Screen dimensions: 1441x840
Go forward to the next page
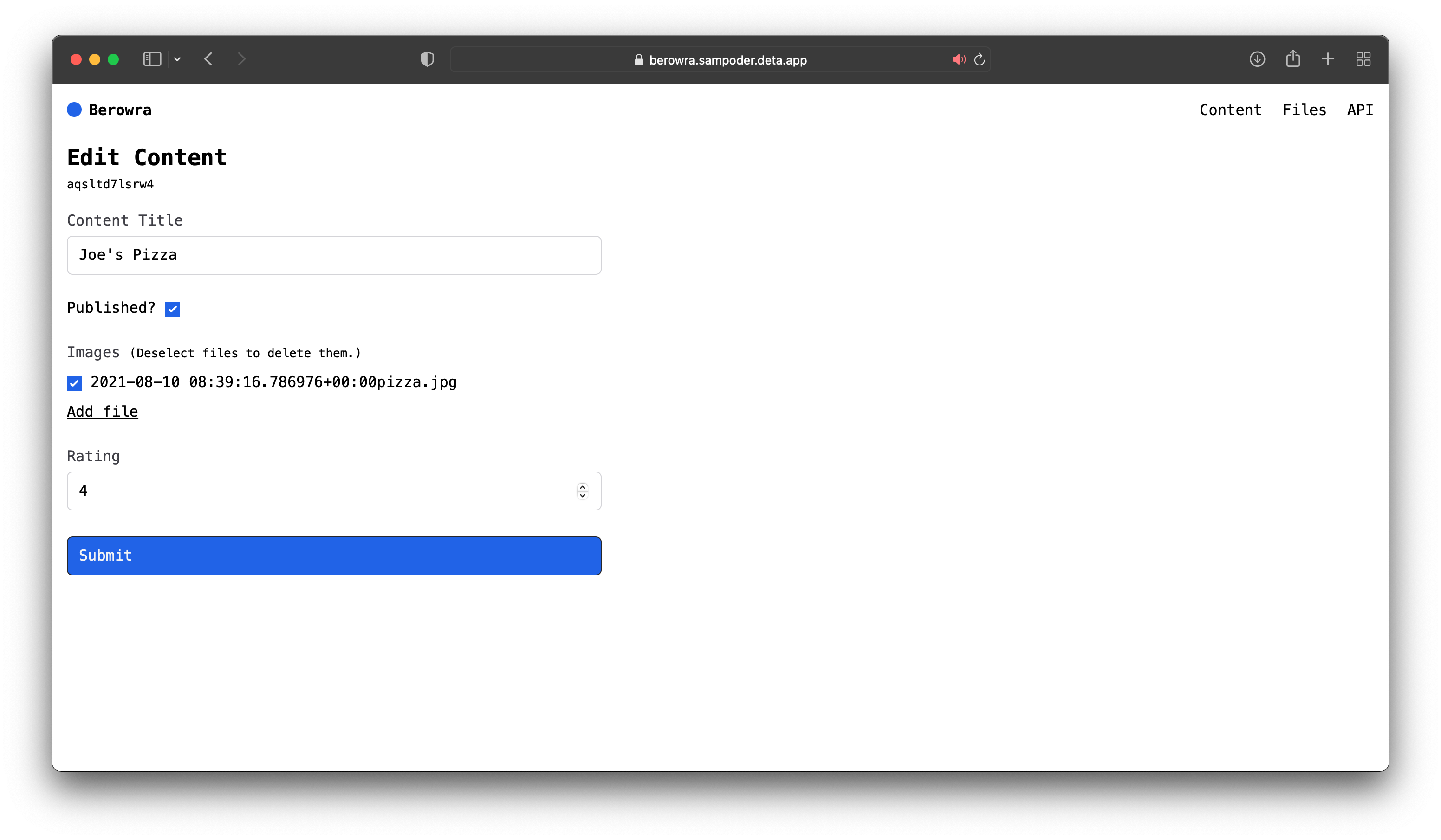241,59
